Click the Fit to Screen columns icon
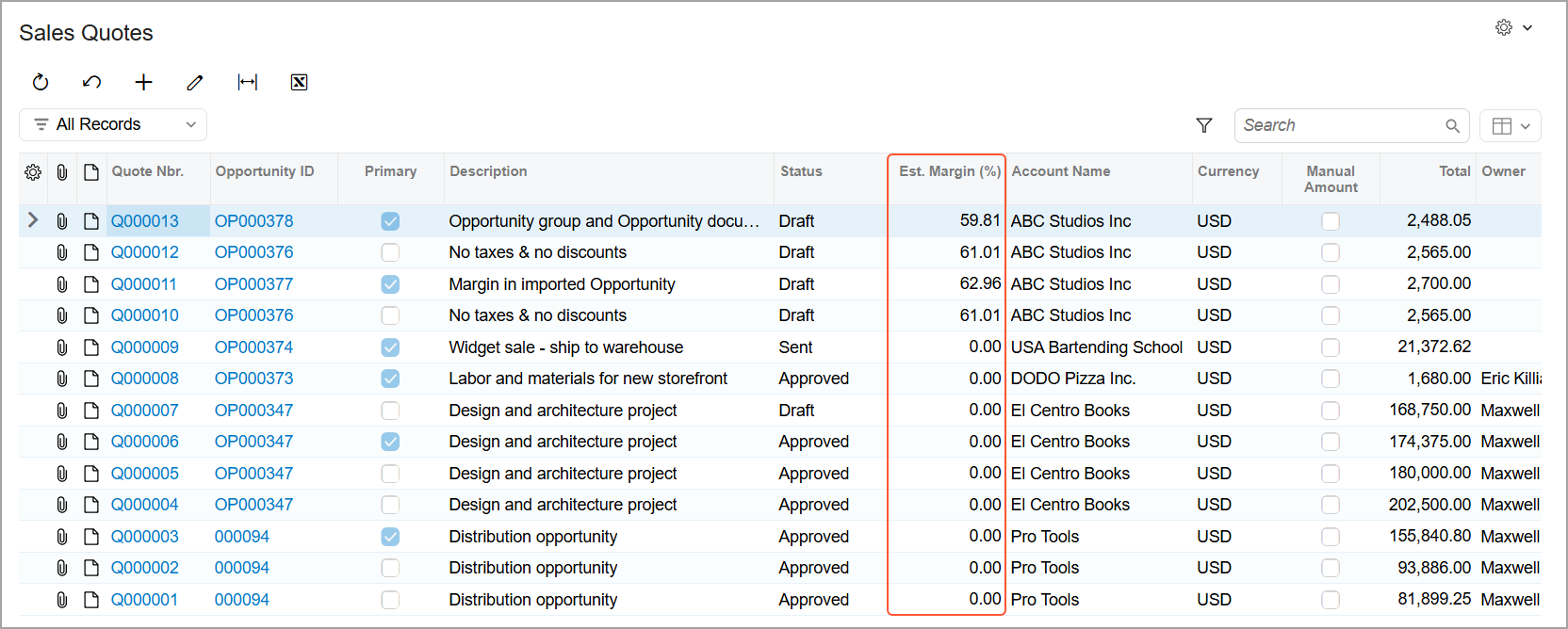1568x629 pixels. pyautogui.click(x=248, y=82)
